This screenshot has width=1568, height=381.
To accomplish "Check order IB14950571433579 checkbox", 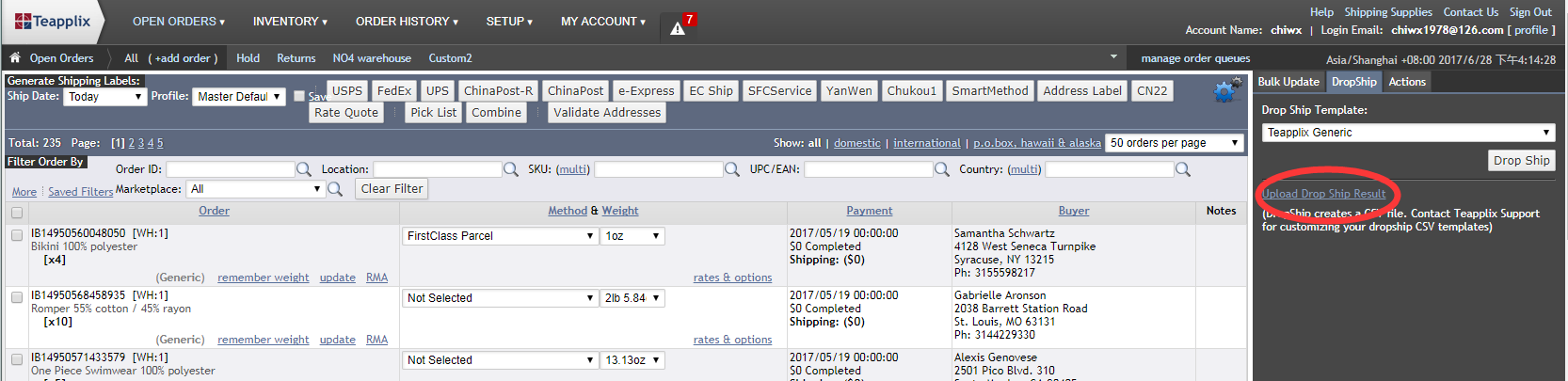I will click(17, 359).
